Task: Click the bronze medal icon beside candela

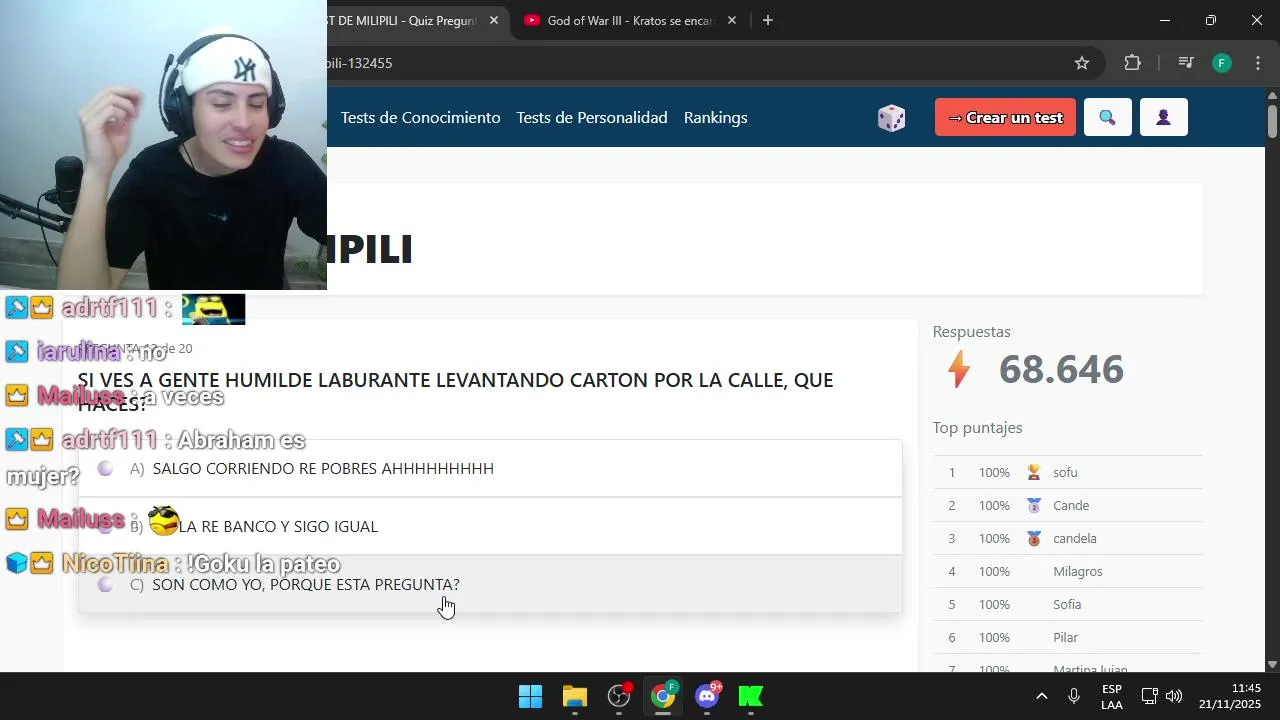Action: coord(1034,538)
